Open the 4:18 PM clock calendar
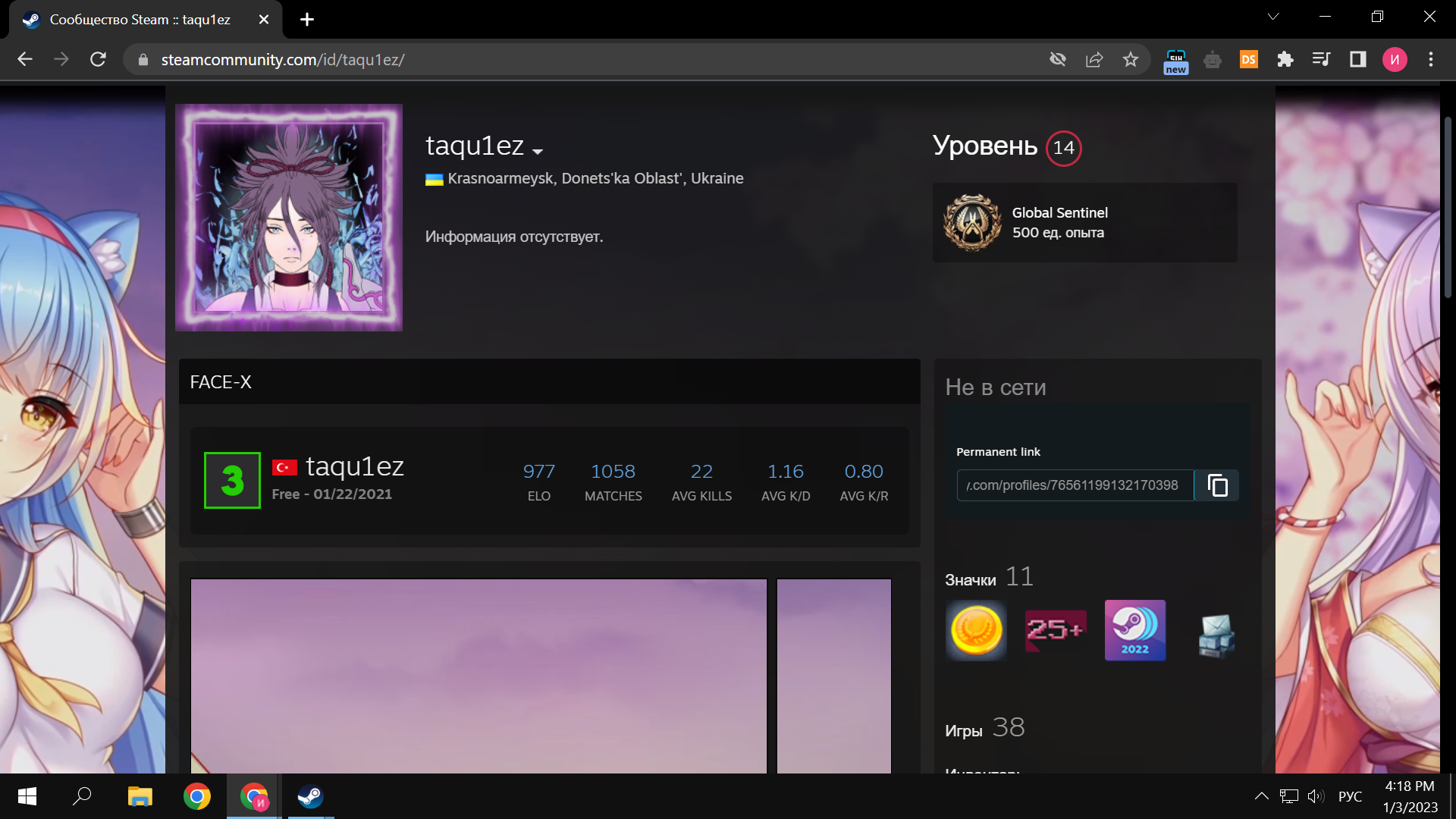 click(1410, 796)
